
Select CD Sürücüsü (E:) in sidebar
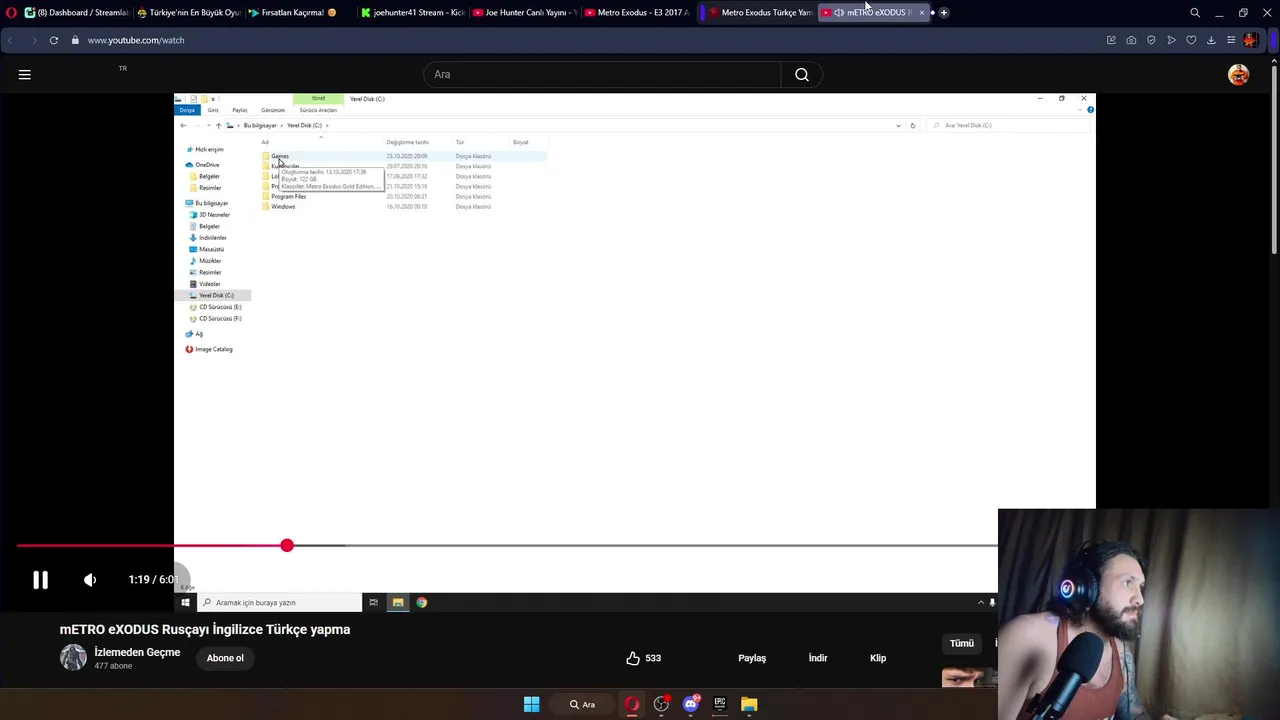(220, 307)
